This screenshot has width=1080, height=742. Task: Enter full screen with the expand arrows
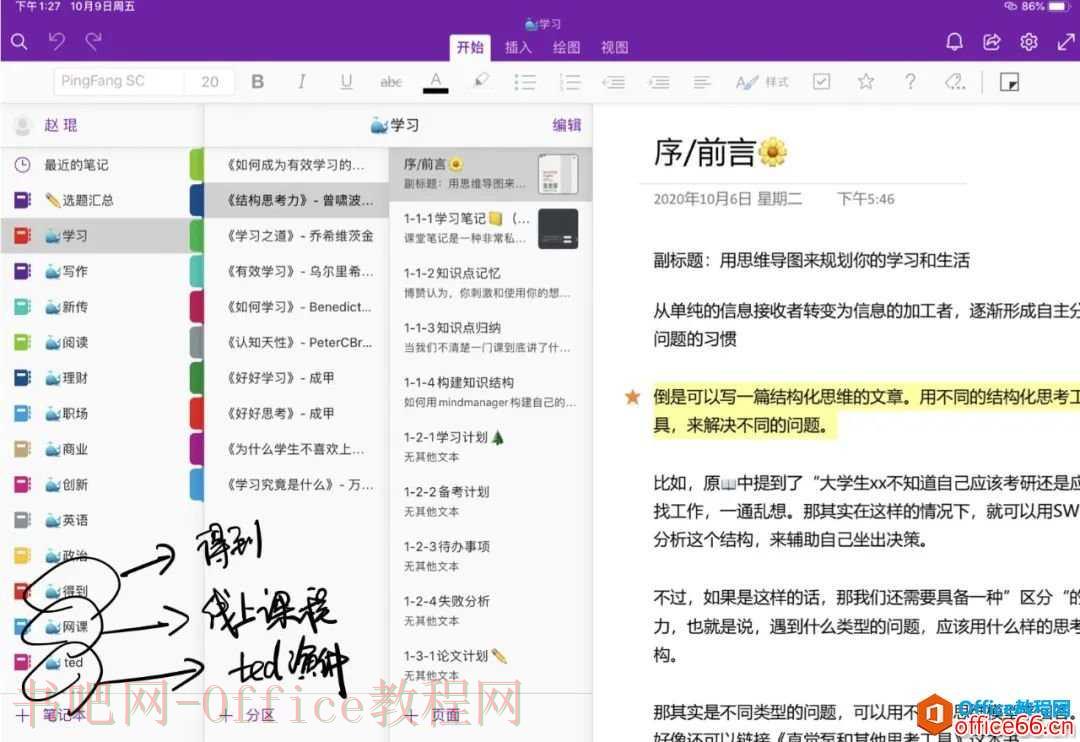[x=1066, y=42]
